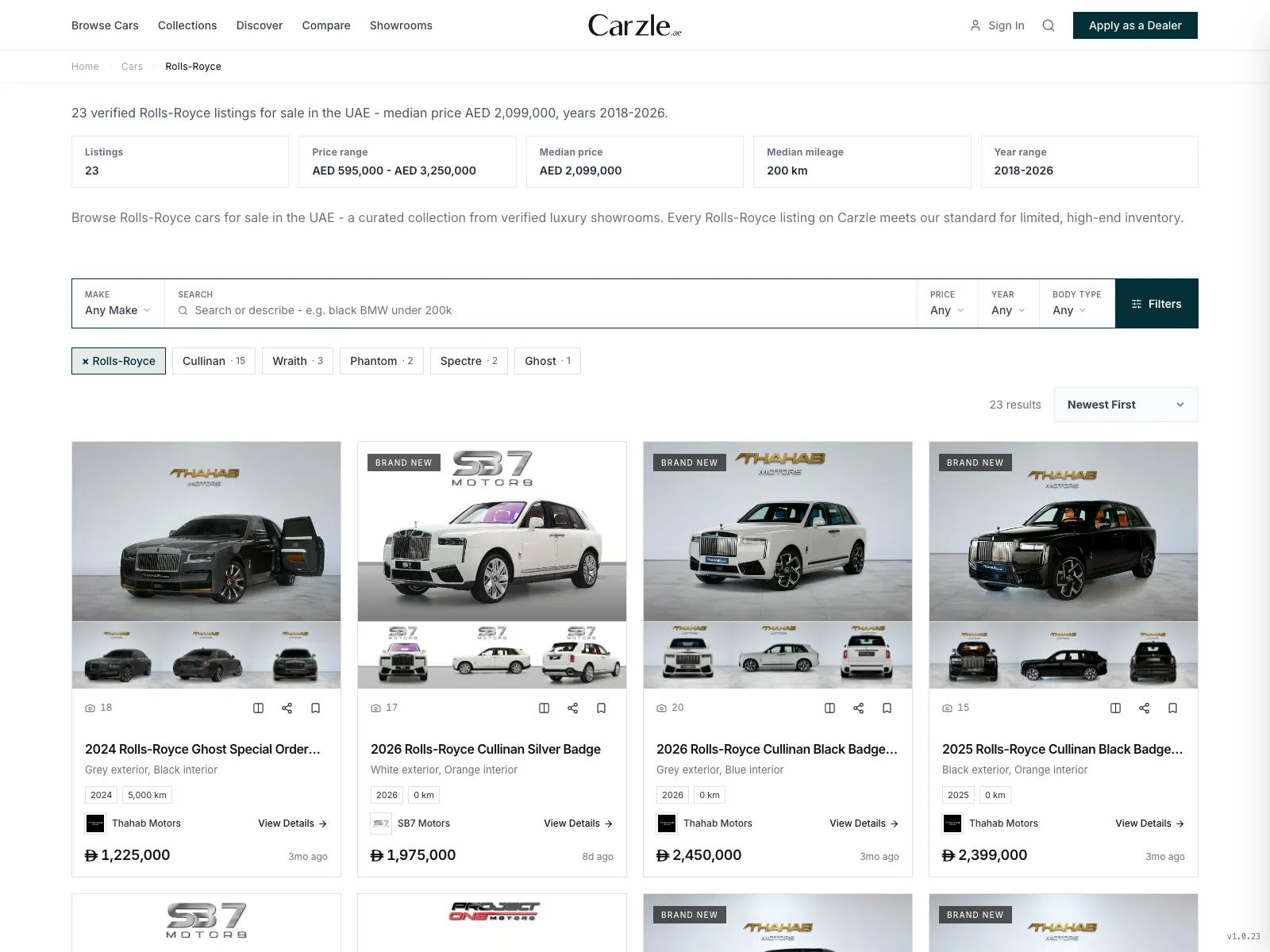
Task: Click photo count icon showing 18
Action: click(x=90, y=708)
